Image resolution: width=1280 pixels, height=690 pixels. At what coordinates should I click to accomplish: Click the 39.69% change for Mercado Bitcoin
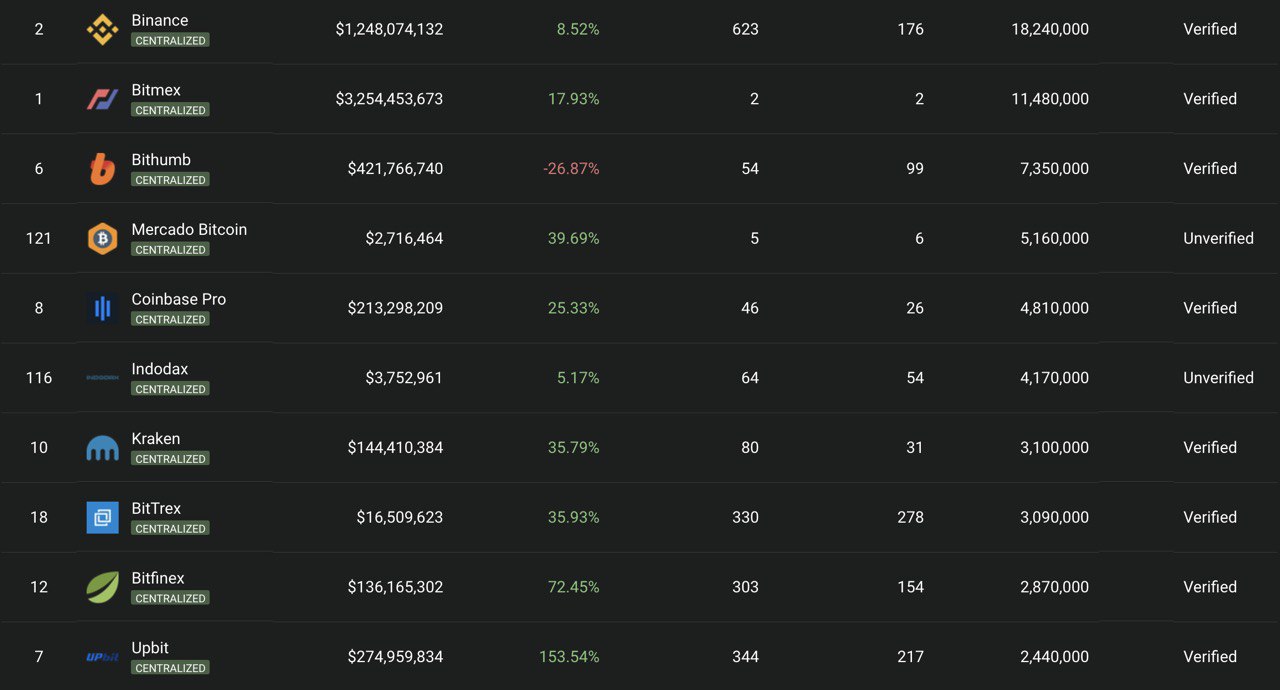(574, 238)
